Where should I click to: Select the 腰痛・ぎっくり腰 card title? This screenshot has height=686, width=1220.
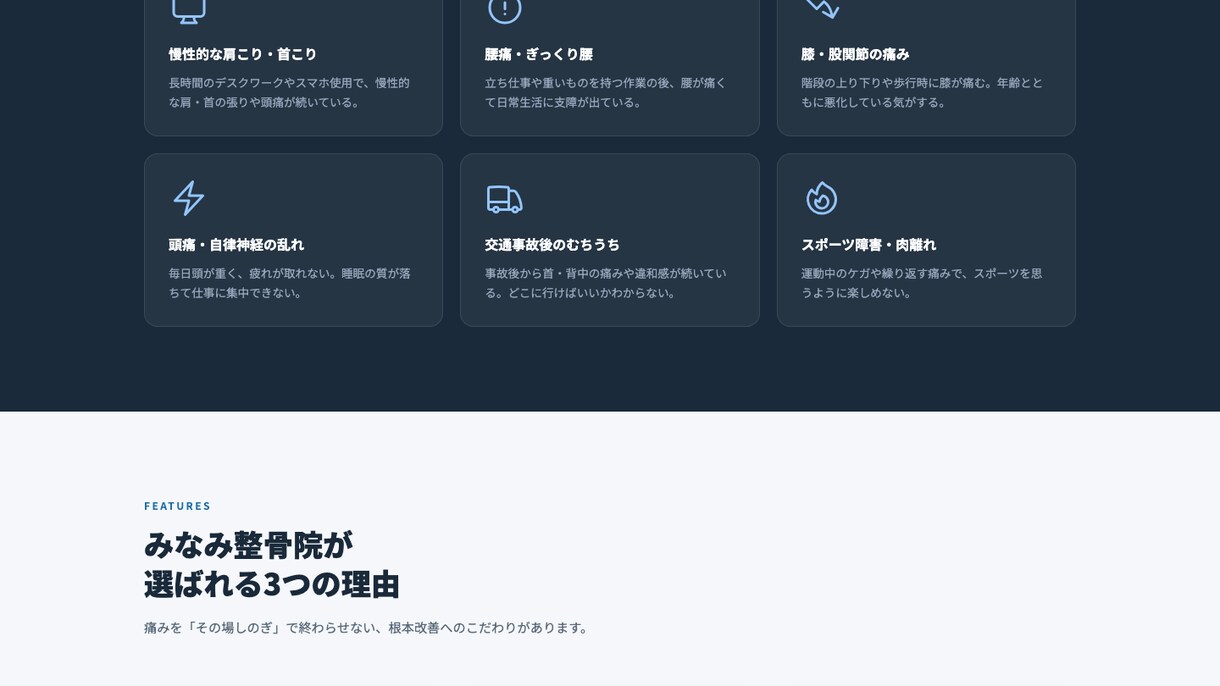coord(539,54)
